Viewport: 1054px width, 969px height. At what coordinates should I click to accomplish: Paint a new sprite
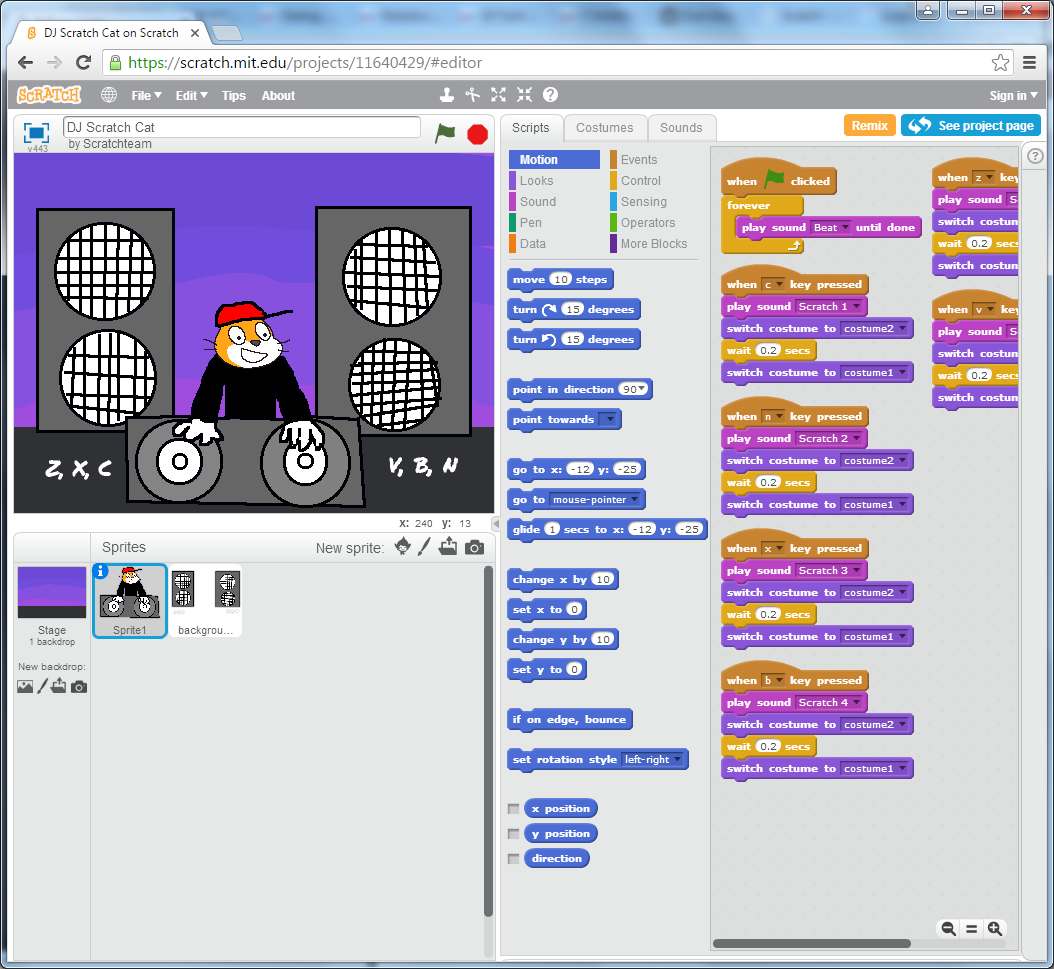point(423,546)
